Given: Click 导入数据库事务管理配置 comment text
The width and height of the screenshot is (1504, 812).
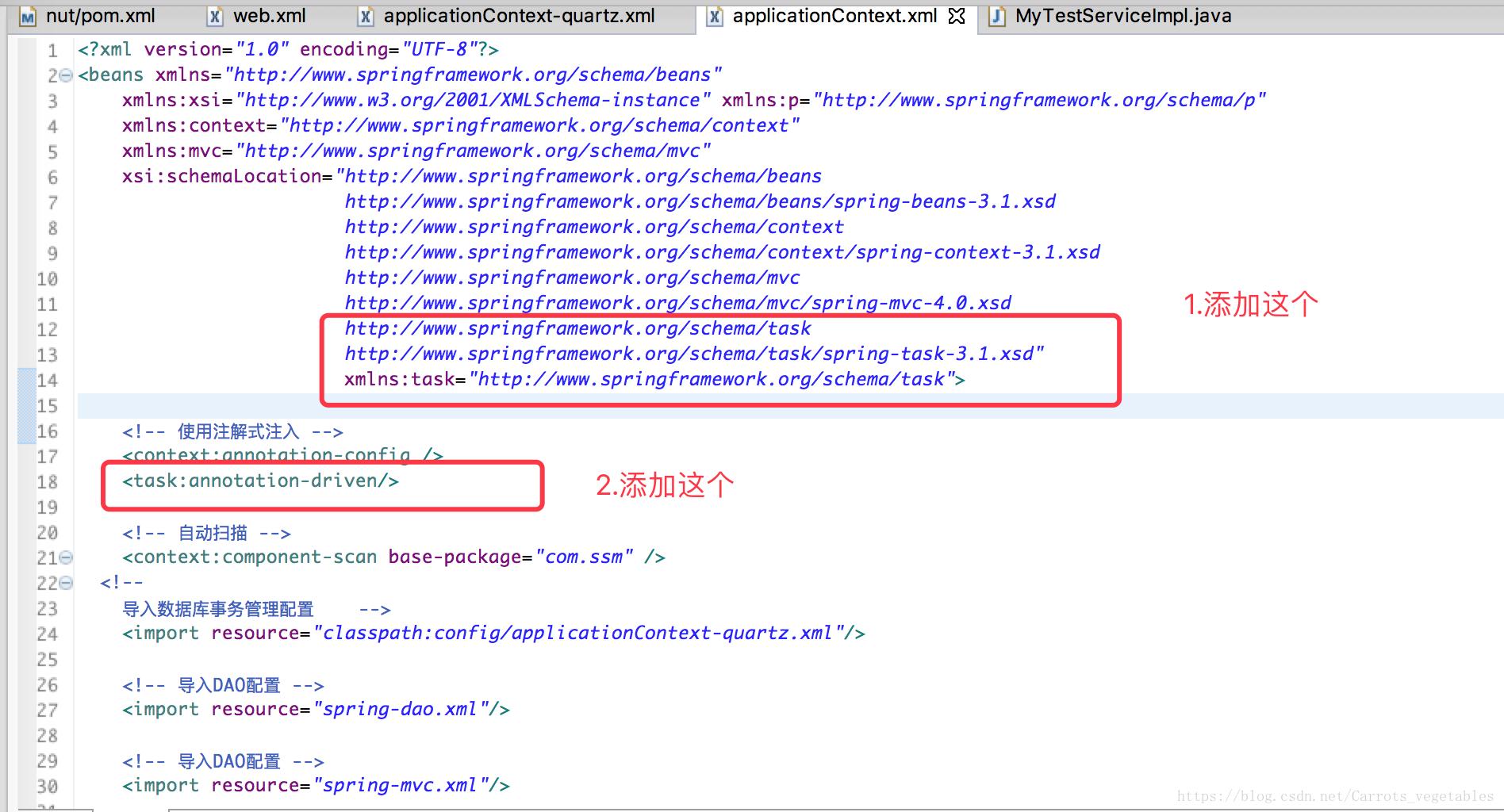Looking at the screenshot, I should (218, 609).
